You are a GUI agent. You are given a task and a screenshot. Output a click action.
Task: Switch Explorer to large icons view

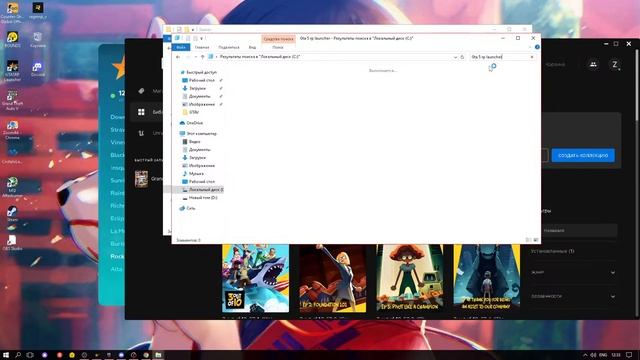click(536, 240)
